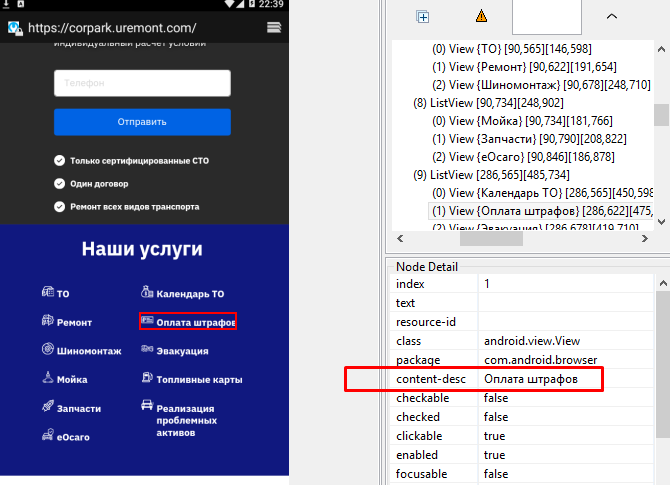Click the Календарь ТО icon
The image size is (670, 485).
click(x=147, y=291)
